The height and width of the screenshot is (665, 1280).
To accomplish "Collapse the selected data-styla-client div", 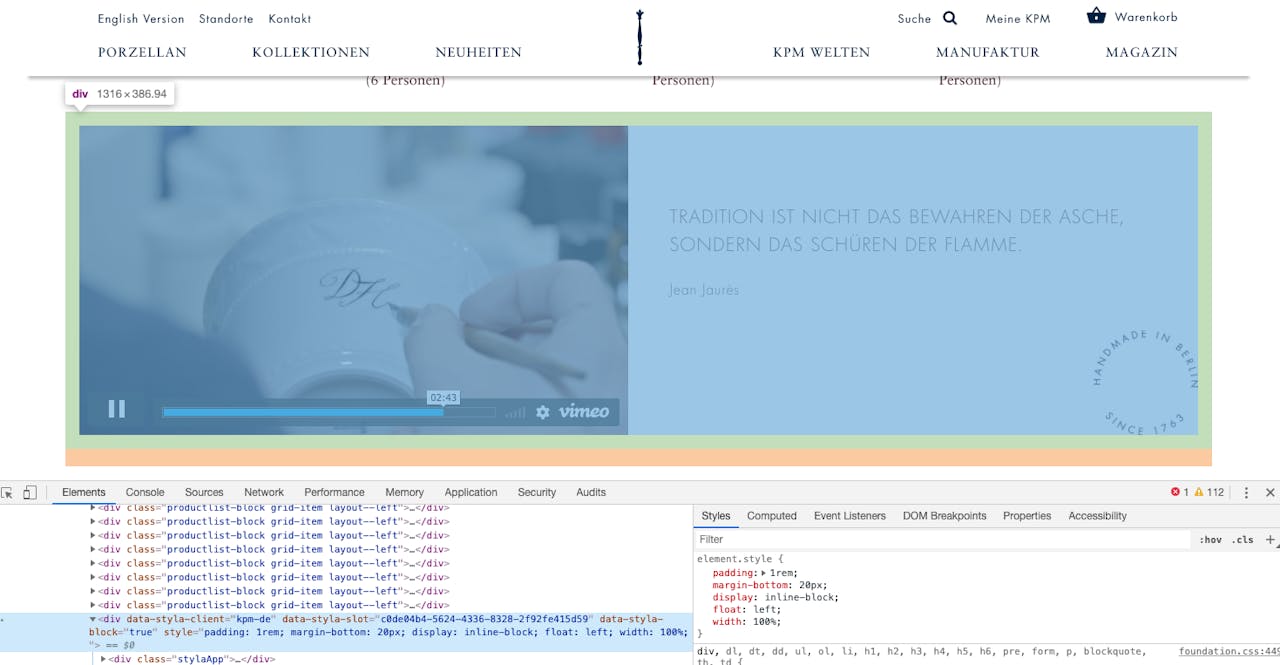I will tap(93, 620).
